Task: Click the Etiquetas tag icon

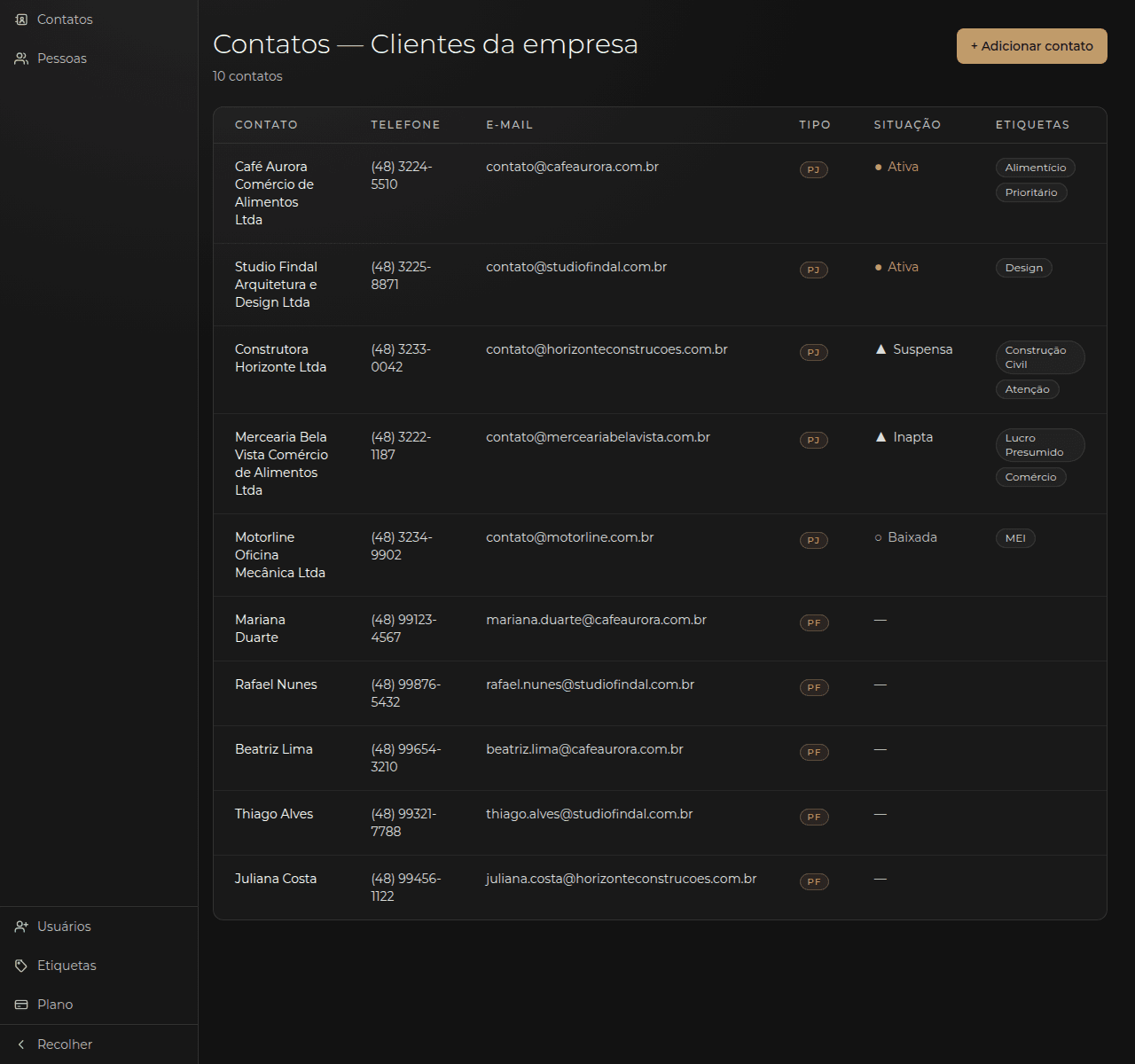Action: point(21,966)
